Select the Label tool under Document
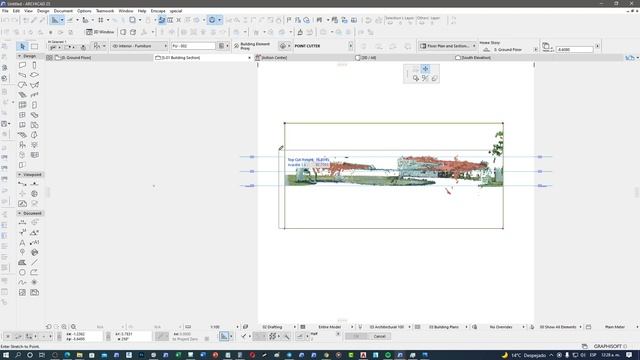640x360 pixels. click(x=35, y=242)
